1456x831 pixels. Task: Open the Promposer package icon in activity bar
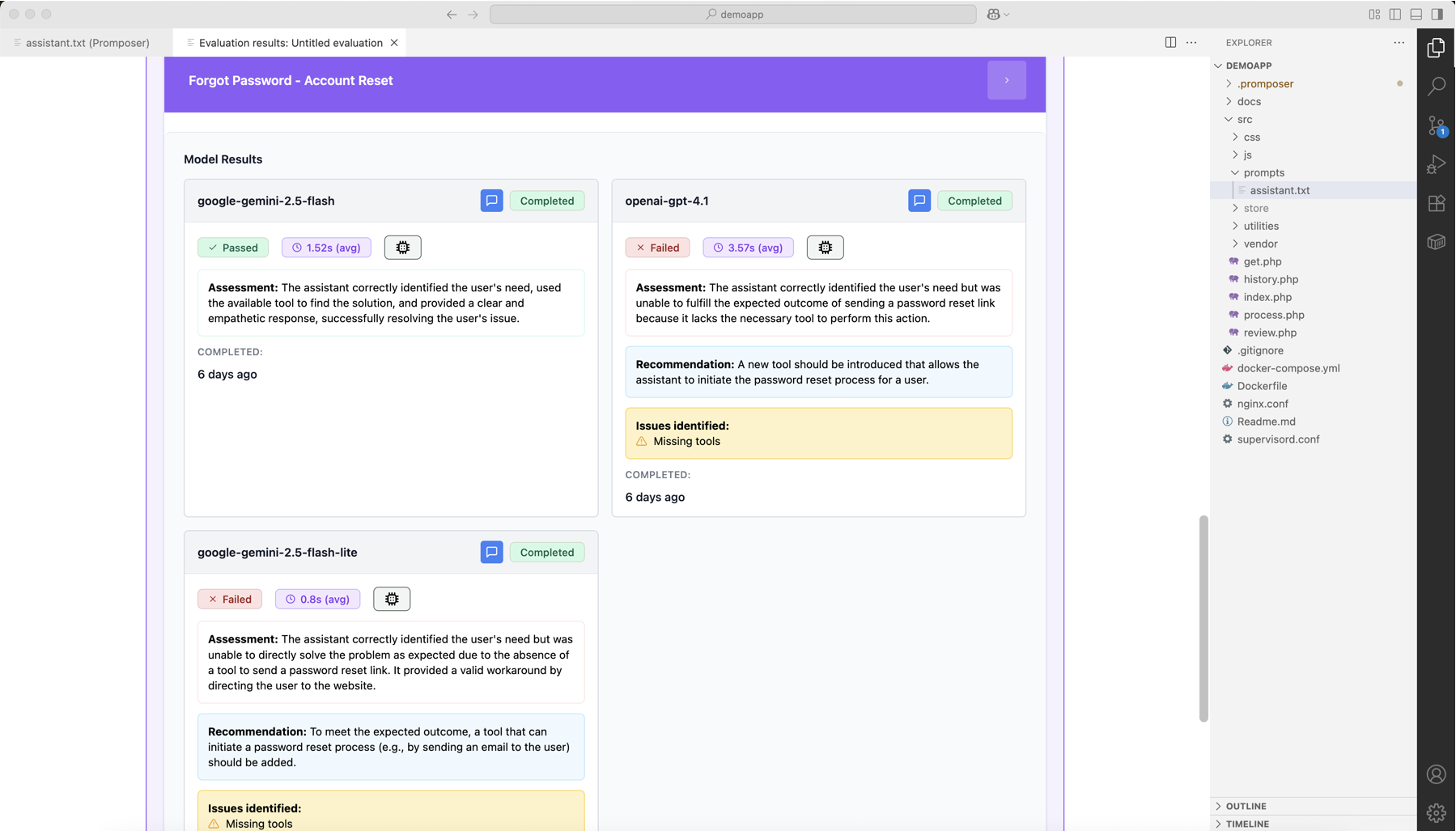(x=1436, y=242)
